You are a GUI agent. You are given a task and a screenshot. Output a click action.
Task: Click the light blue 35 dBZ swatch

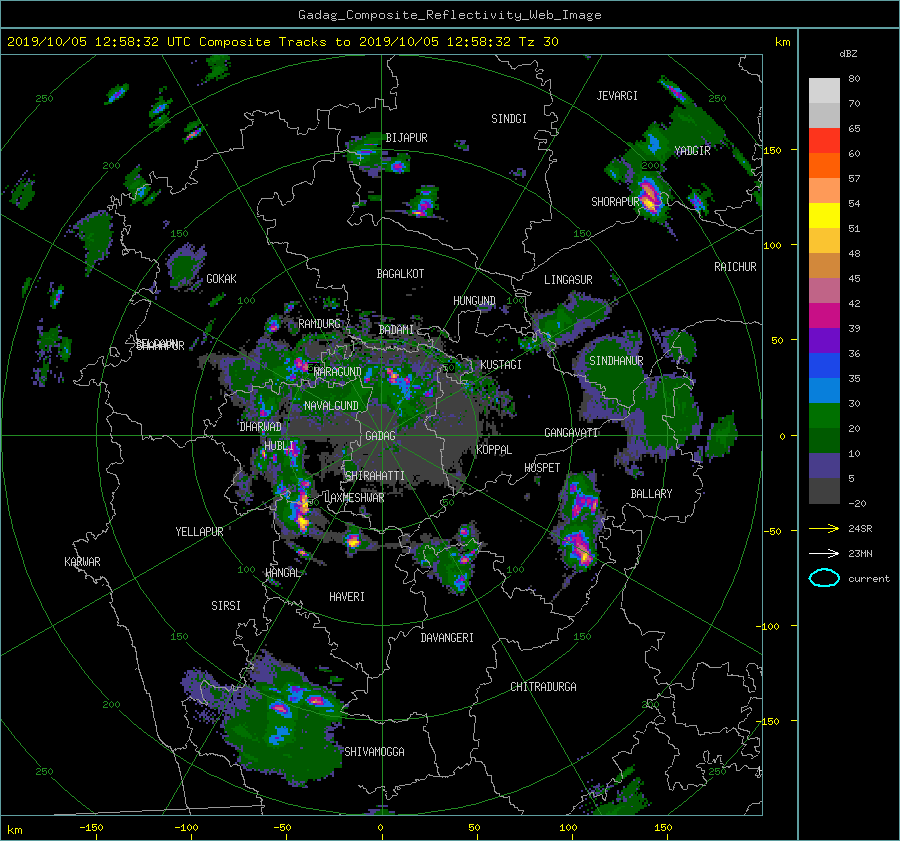(824, 390)
